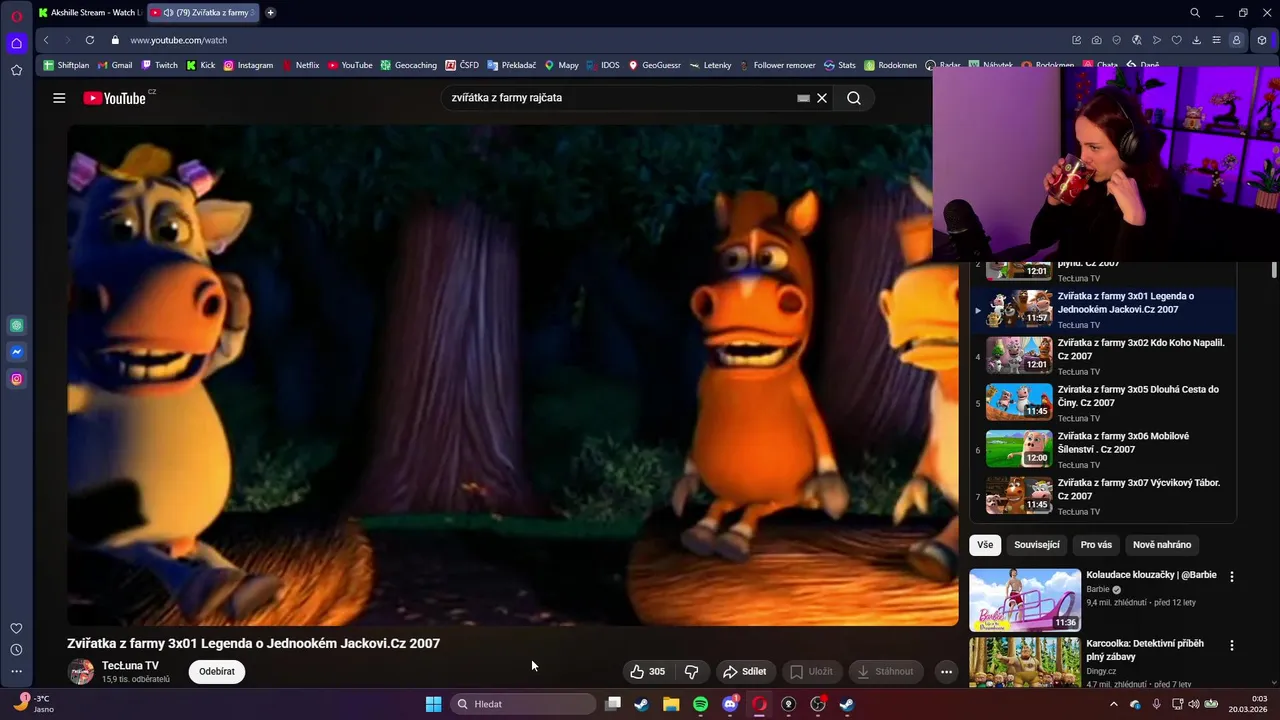
Task: Search tabs with the title bar magnifier
Action: (x=1194, y=13)
